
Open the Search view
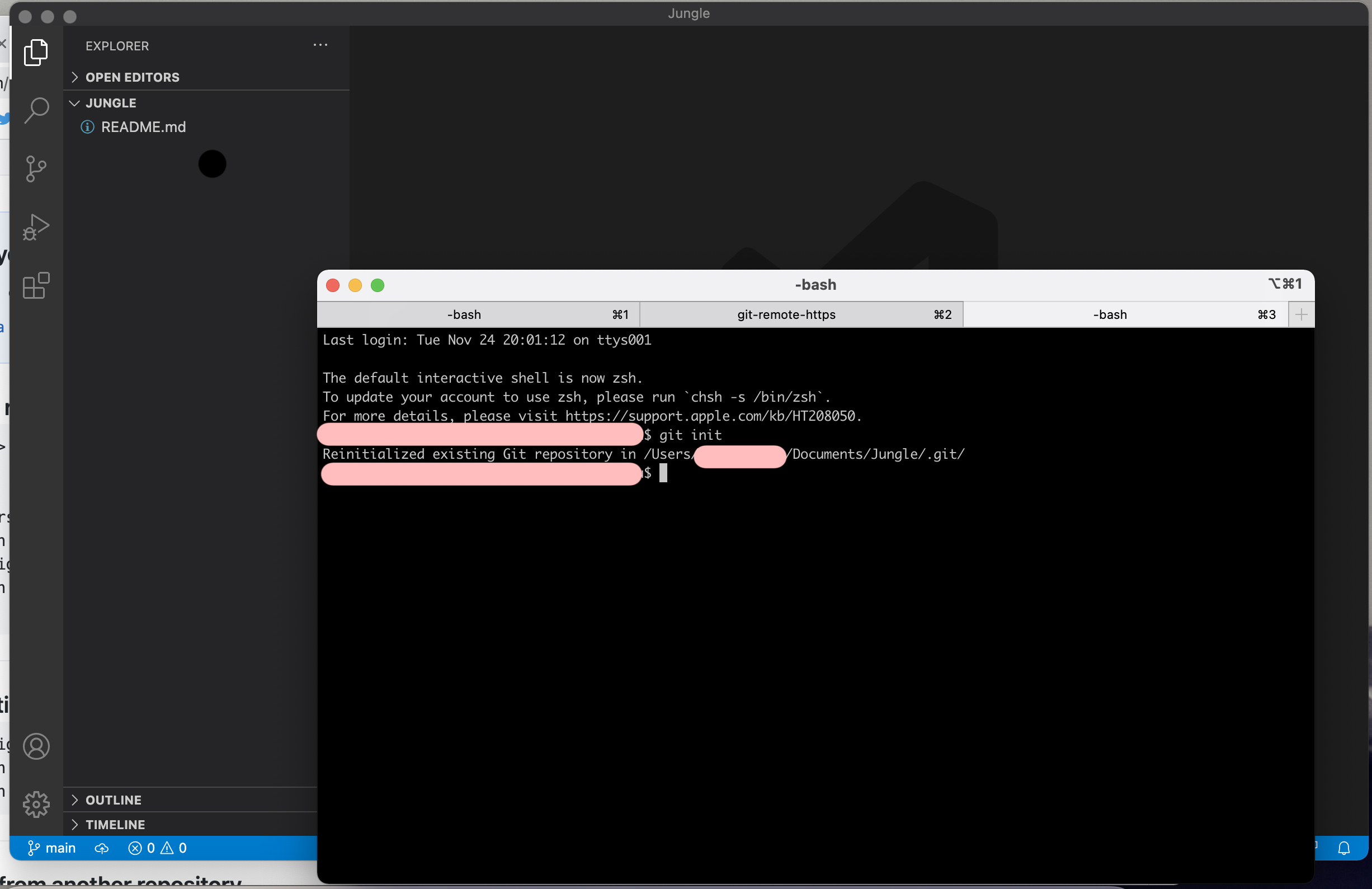(x=36, y=110)
